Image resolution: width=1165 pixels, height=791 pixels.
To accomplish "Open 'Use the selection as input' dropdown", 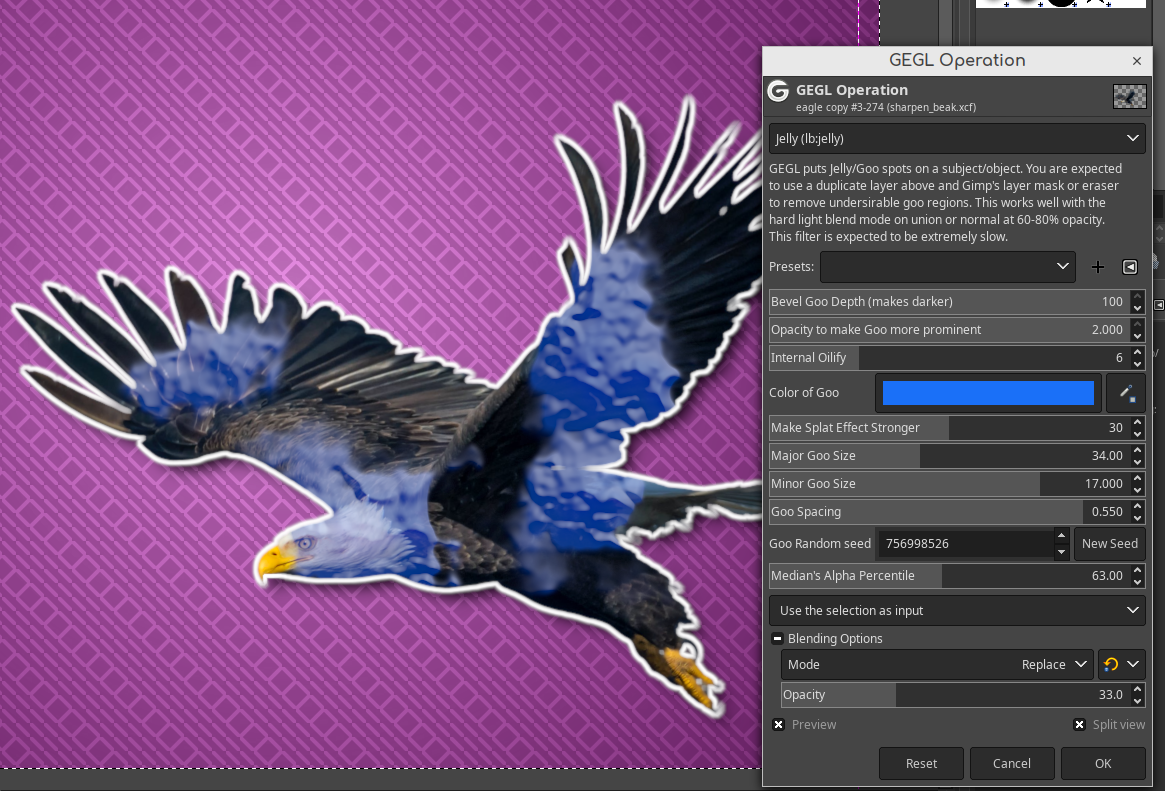I will pyautogui.click(x=957, y=611).
